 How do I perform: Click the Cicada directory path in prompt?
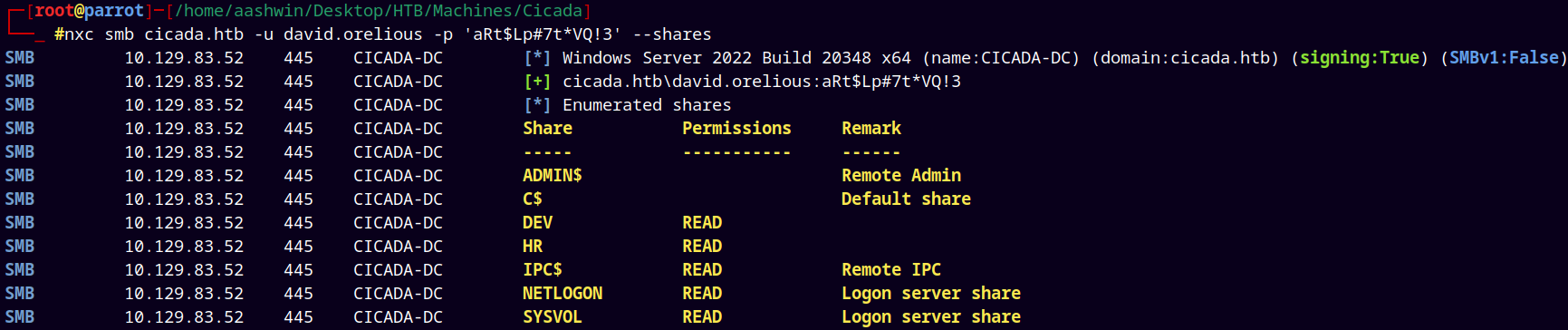379,11
